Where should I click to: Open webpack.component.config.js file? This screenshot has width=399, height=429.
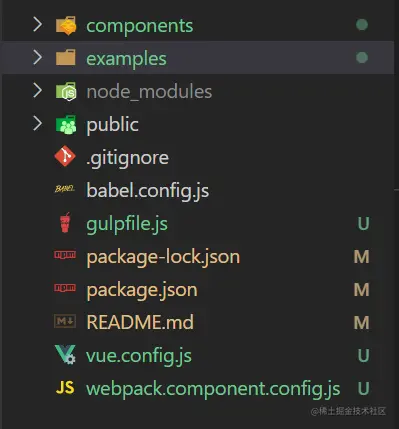coord(213,389)
